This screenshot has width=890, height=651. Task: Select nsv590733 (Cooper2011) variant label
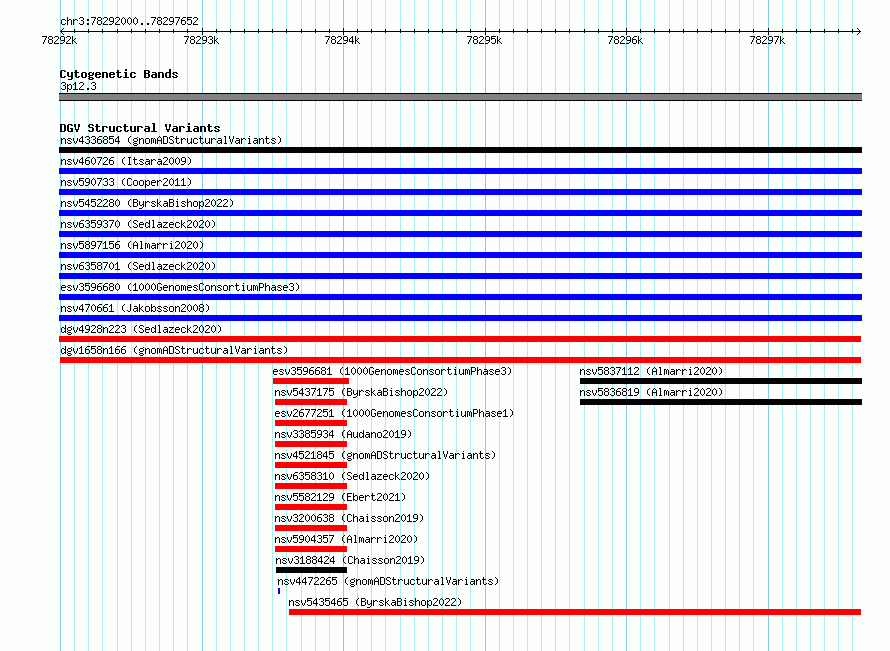click(x=126, y=182)
